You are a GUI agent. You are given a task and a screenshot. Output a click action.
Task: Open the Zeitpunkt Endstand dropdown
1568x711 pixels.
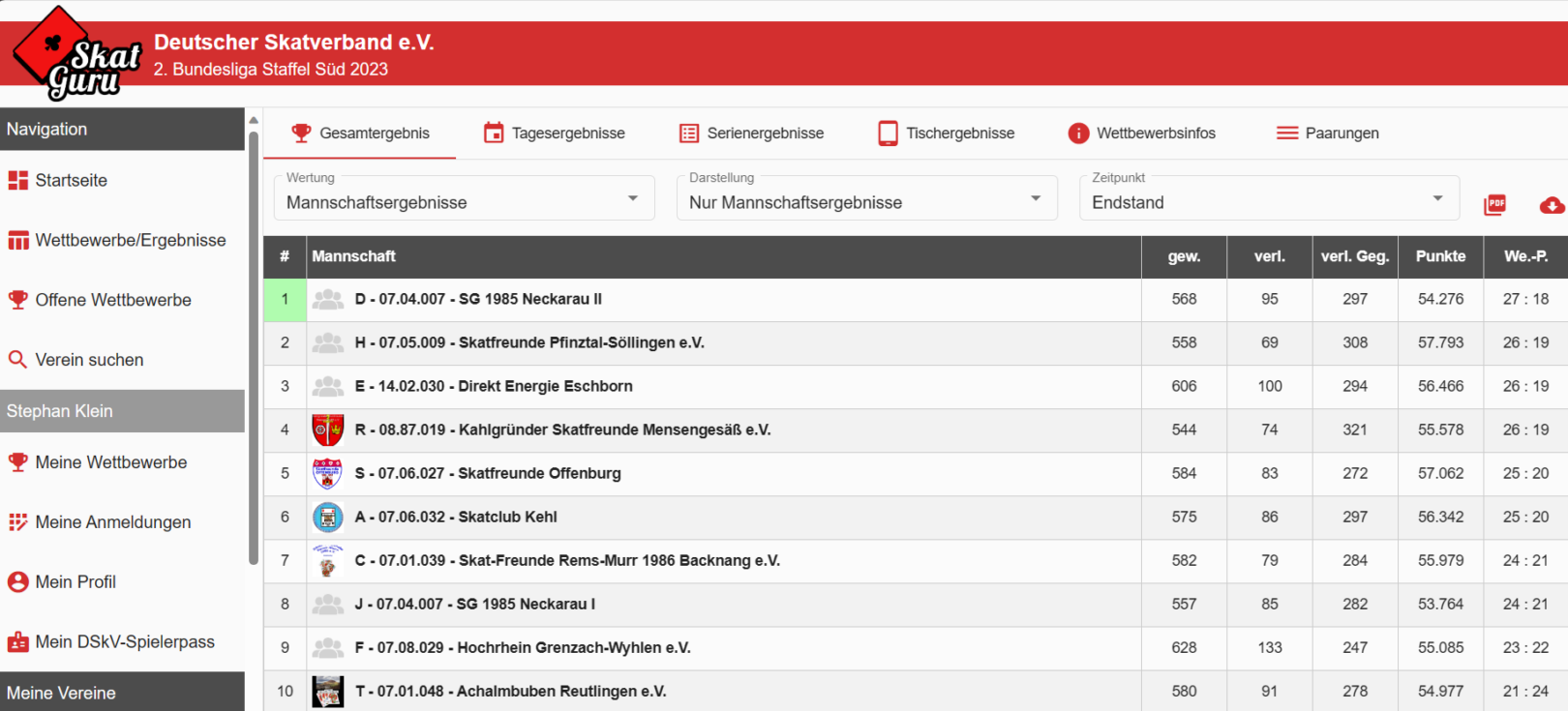tap(1268, 198)
